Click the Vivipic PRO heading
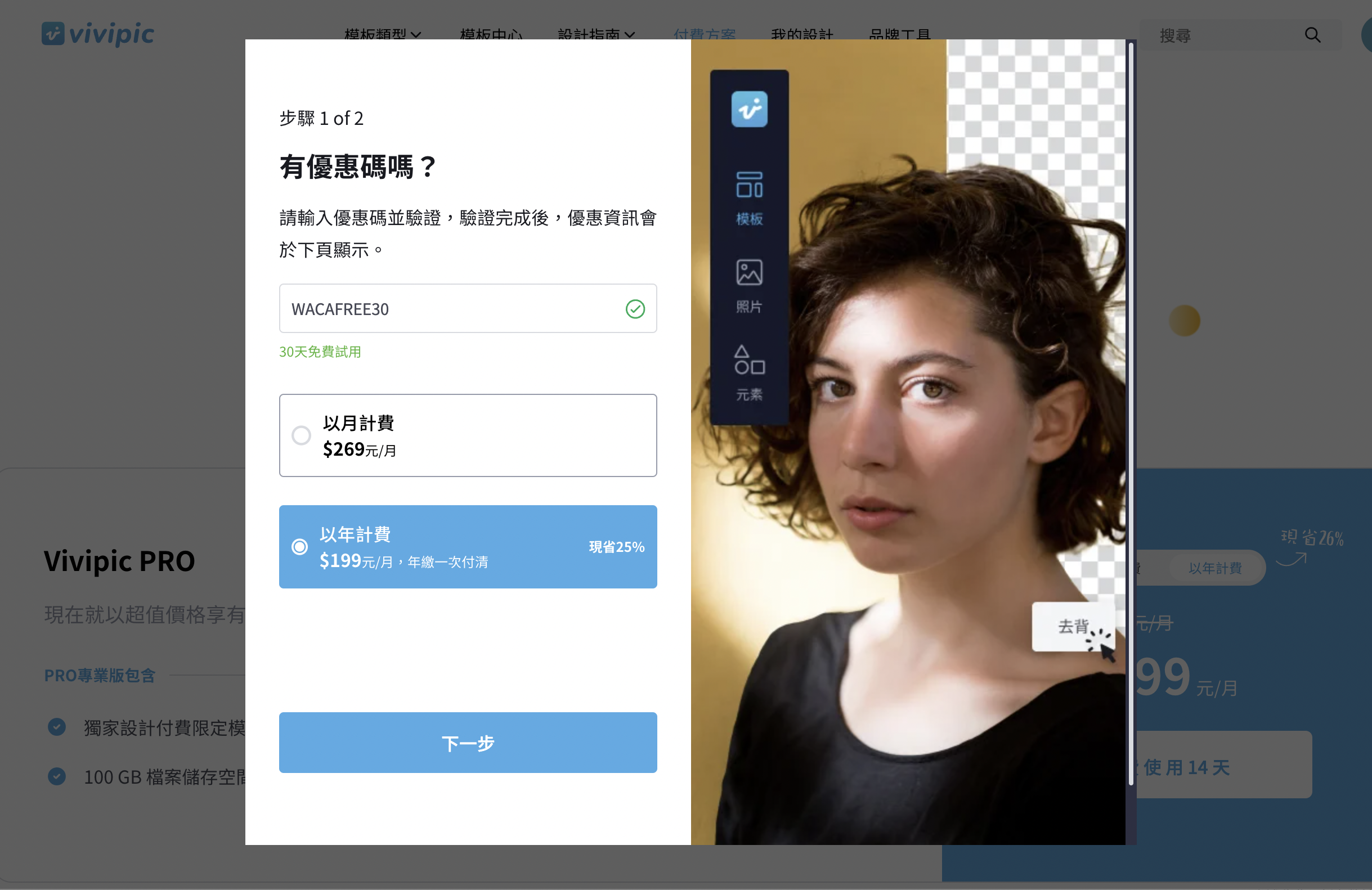The width and height of the screenshot is (1372, 890). [119, 561]
